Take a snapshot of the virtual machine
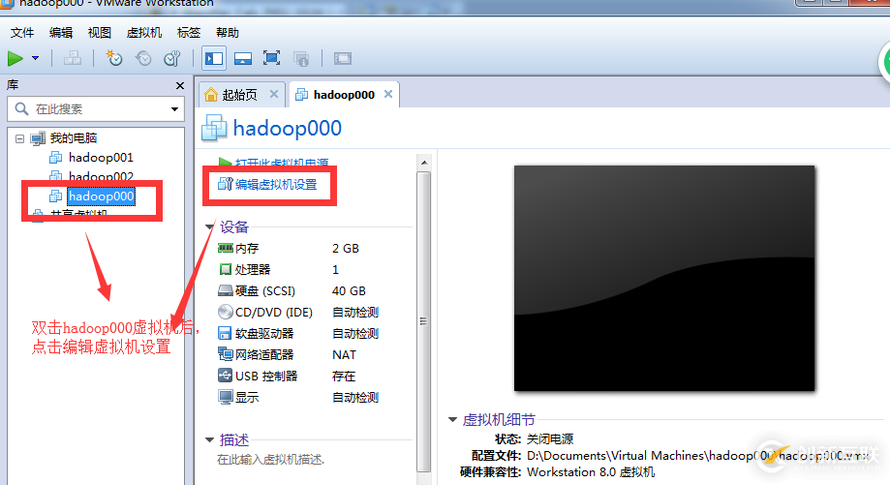890x485 pixels. (x=114, y=58)
